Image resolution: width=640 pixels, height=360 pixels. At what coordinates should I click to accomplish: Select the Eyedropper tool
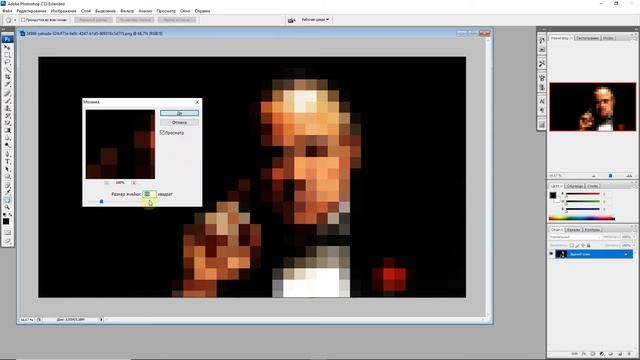tap(7, 191)
